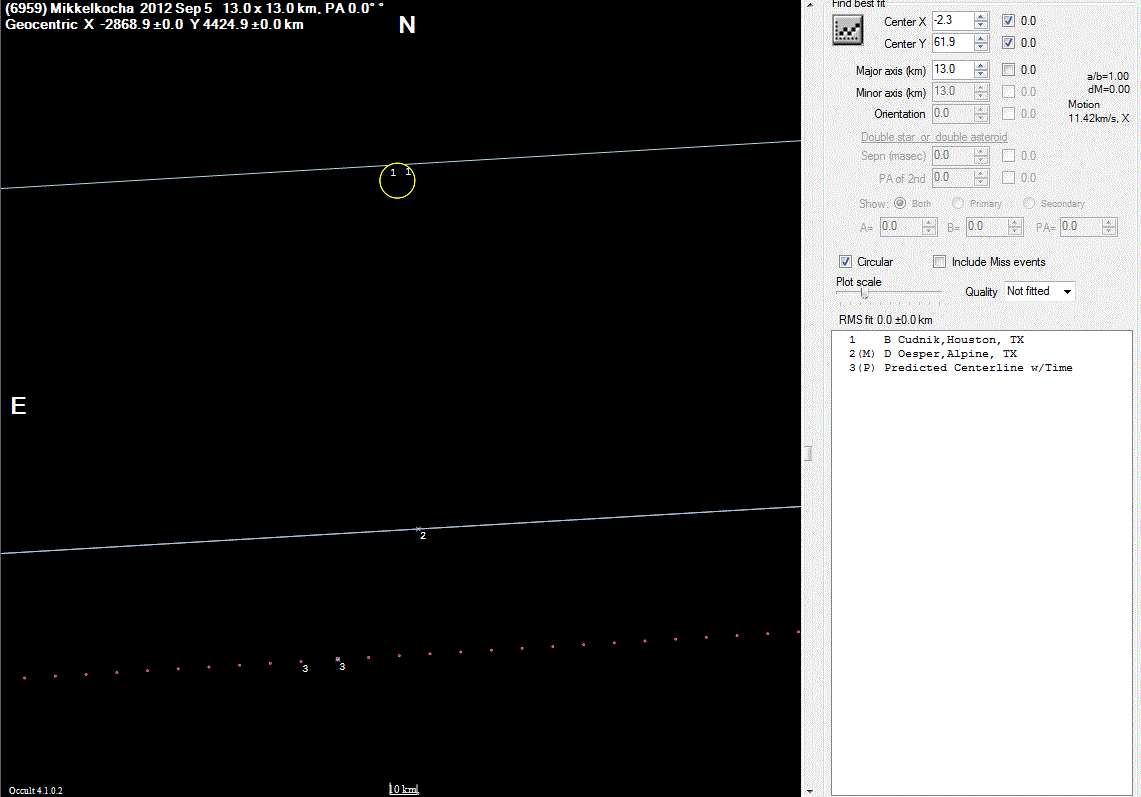
Task: Click the PA= spinner arrows
Action: pyautogui.click(x=1109, y=226)
